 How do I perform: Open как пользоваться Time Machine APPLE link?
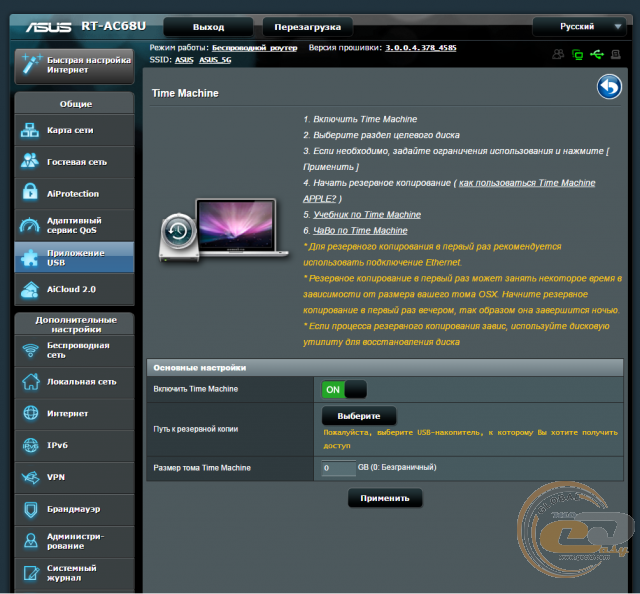(449, 191)
